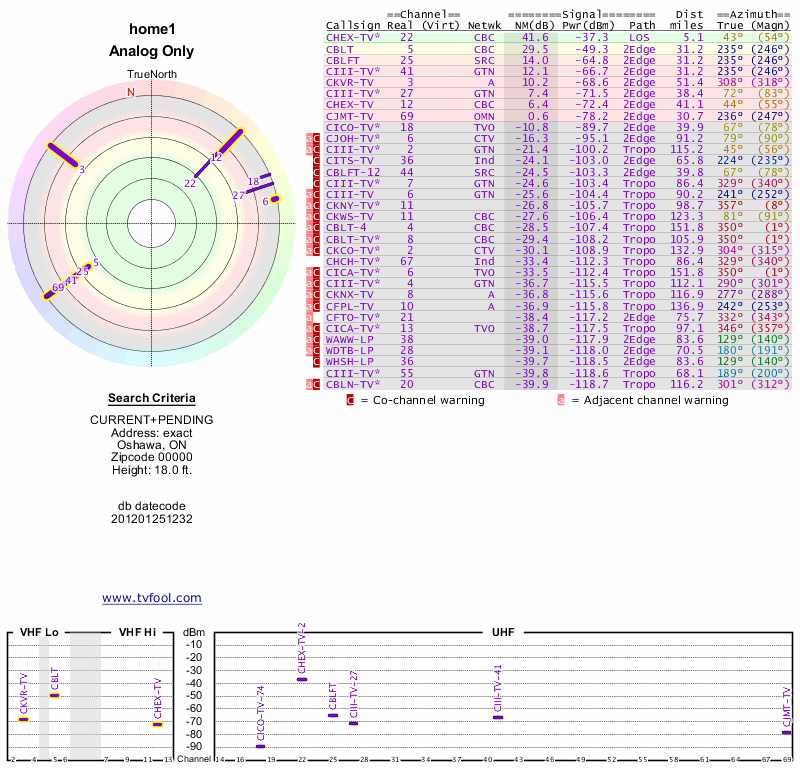Click the CICO-TV-74 marker in UHF chart
This screenshot has height=768, width=800.
pyautogui.click(x=261, y=746)
